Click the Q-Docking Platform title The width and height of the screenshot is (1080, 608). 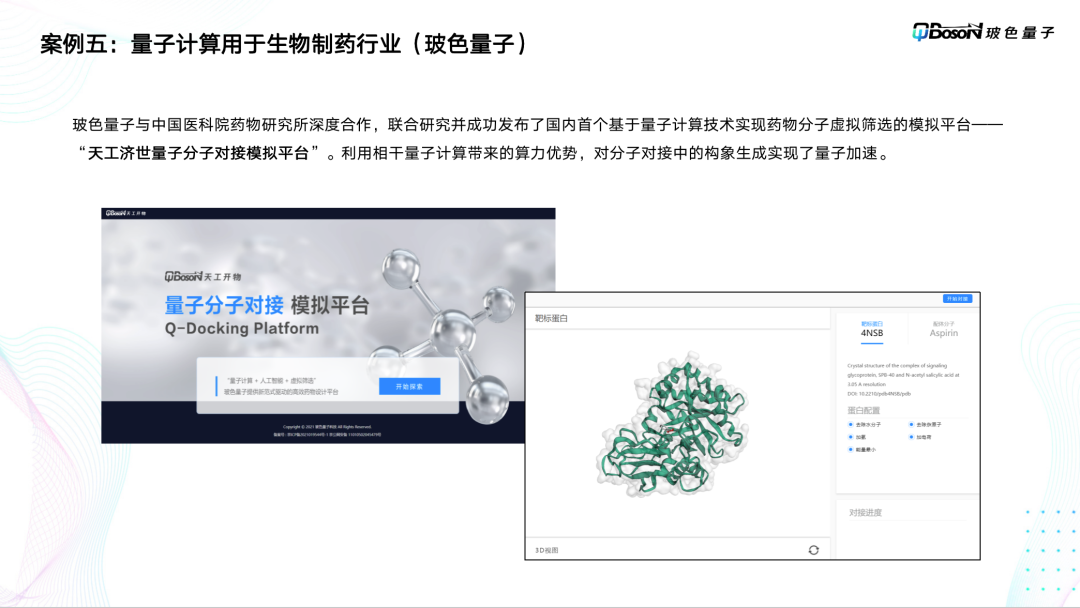[242, 328]
